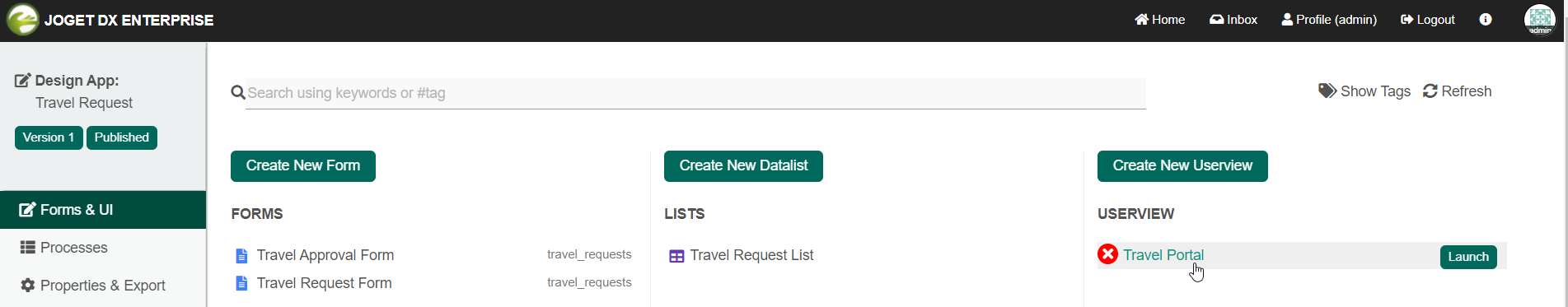Click the Joget DX Enterprise logo icon
1568x307 pixels.
pos(22,20)
